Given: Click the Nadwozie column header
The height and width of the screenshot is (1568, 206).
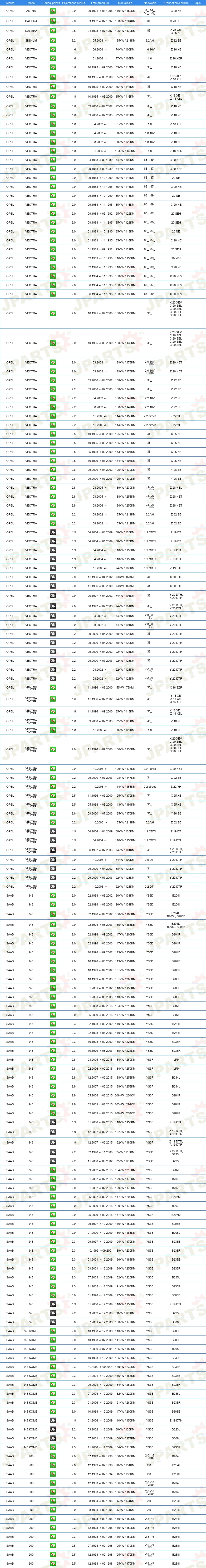Looking at the screenshot, I should (150, 3).
